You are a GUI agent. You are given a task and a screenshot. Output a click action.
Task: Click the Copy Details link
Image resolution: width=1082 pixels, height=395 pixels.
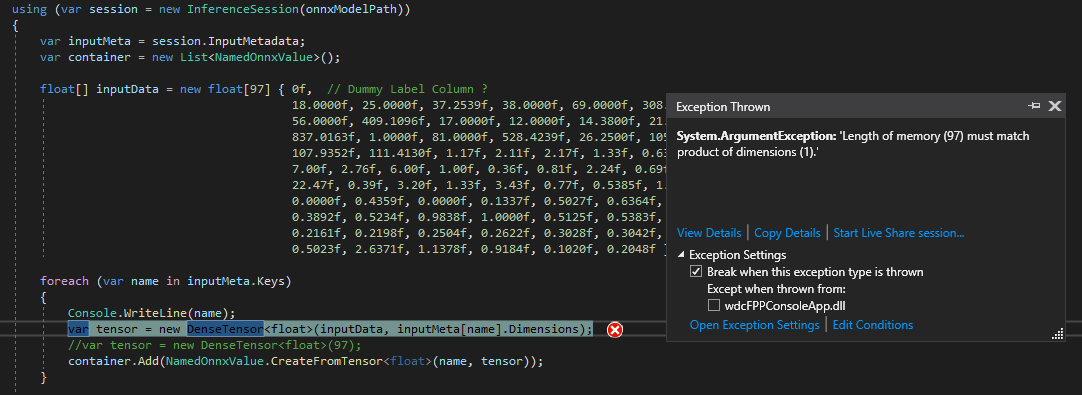click(787, 233)
